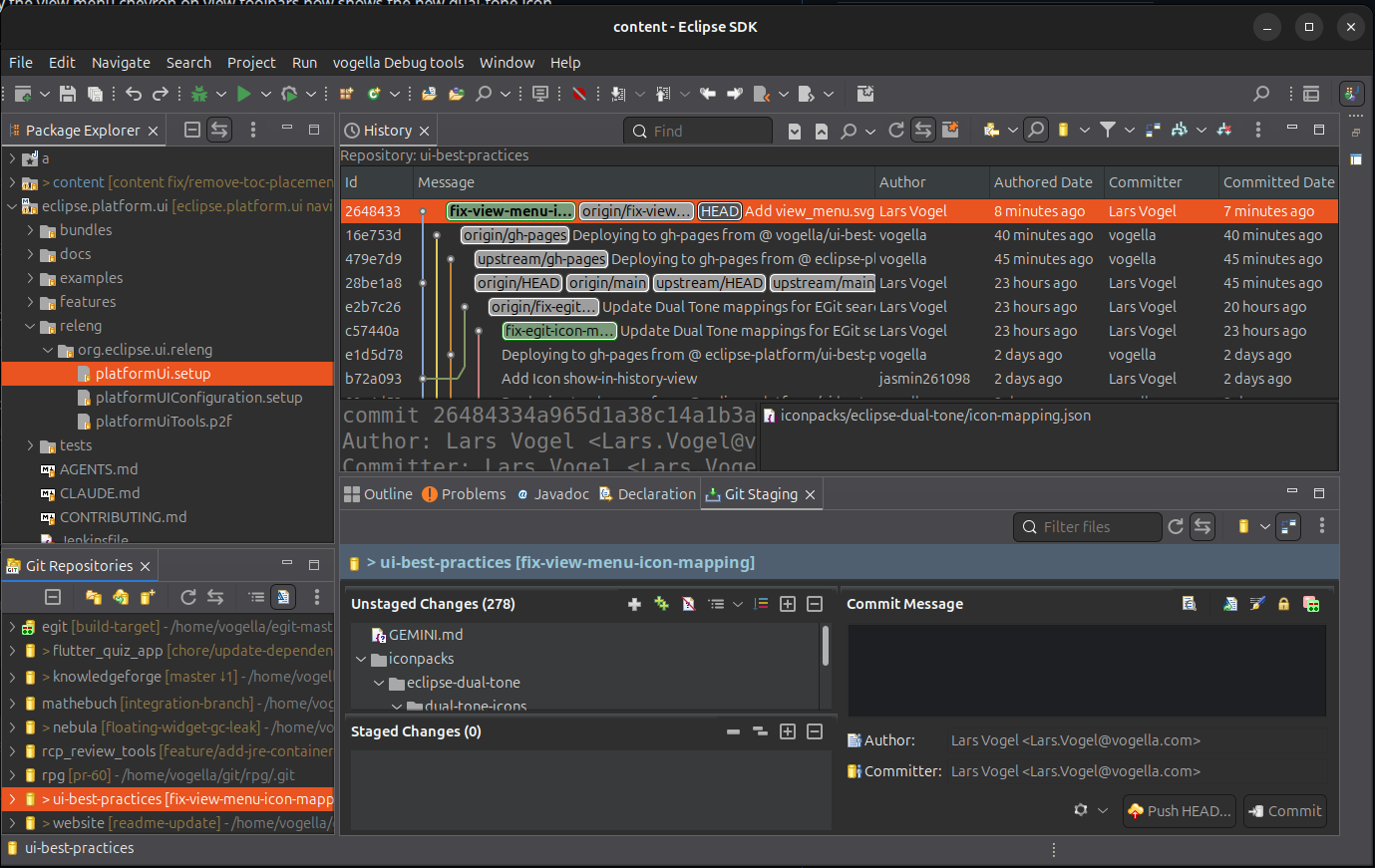The height and width of the screenshot is (868, 1375).
Task: Open commit filter funnel in History toolbar
Action: 1108,130
